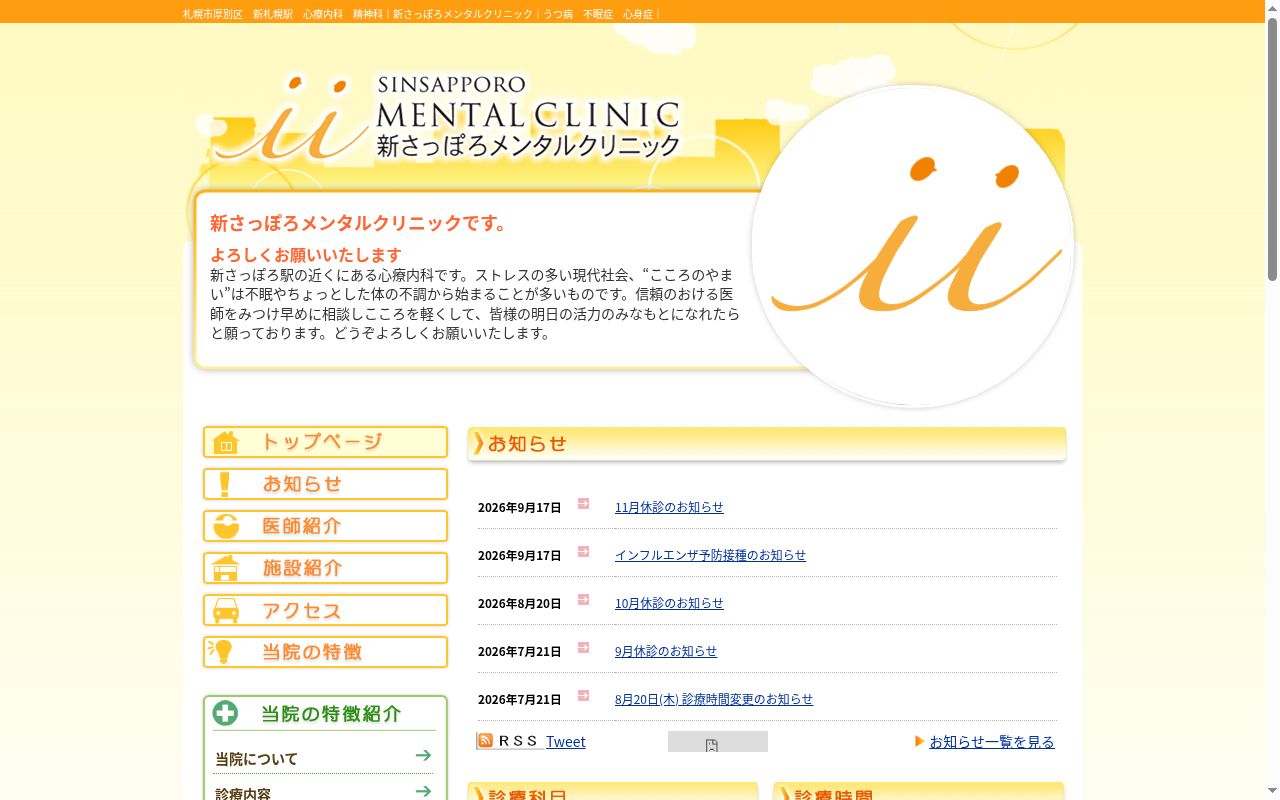Open the 10月休診のお知らせ link
The width and height of the screenshot is (1280, 800).
click(x=669, y=603)
